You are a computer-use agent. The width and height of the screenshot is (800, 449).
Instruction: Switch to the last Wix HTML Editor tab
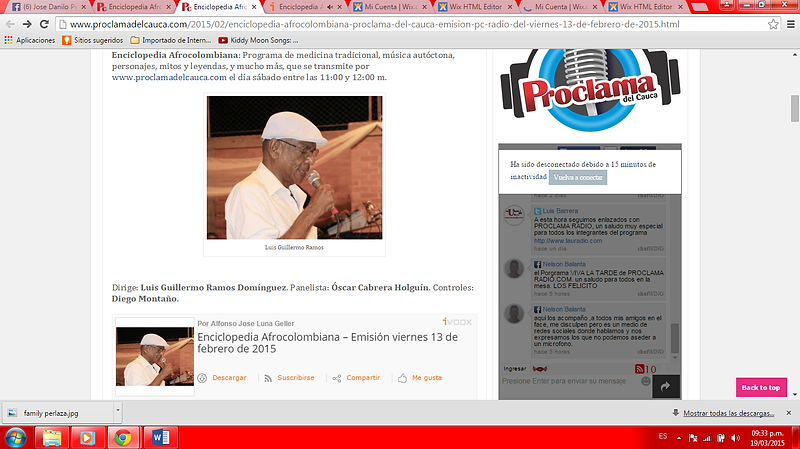[x=645, y=7]
